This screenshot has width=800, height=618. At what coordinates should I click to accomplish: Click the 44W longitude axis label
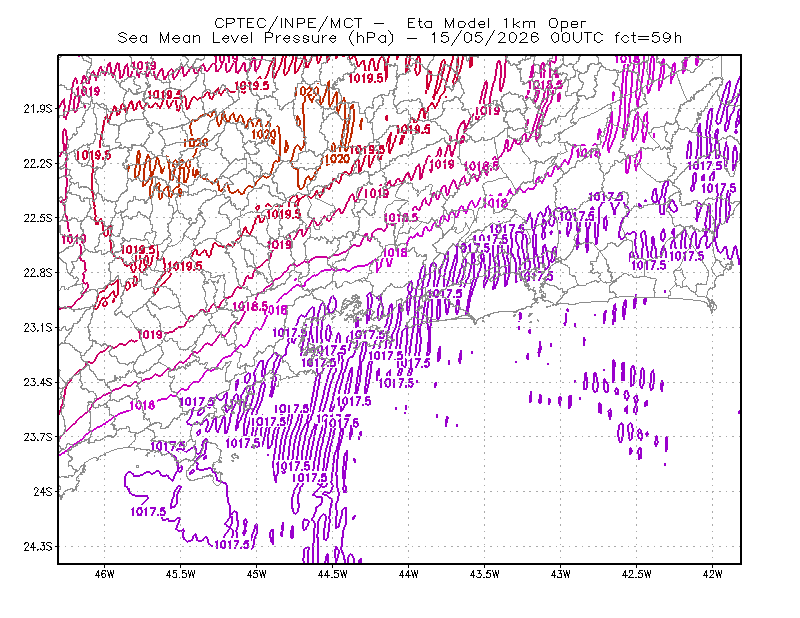coord(409,574)
